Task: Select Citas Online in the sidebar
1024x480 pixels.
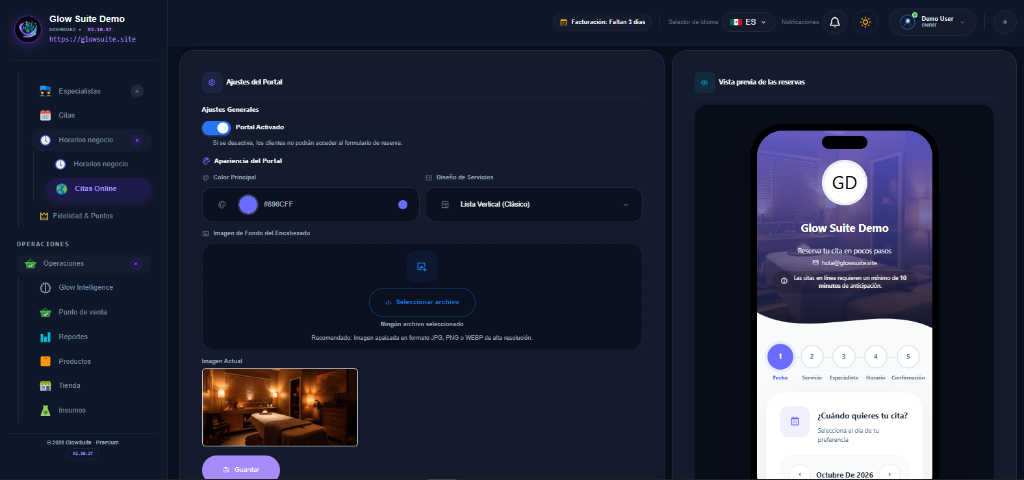Action: click(98, 189)
